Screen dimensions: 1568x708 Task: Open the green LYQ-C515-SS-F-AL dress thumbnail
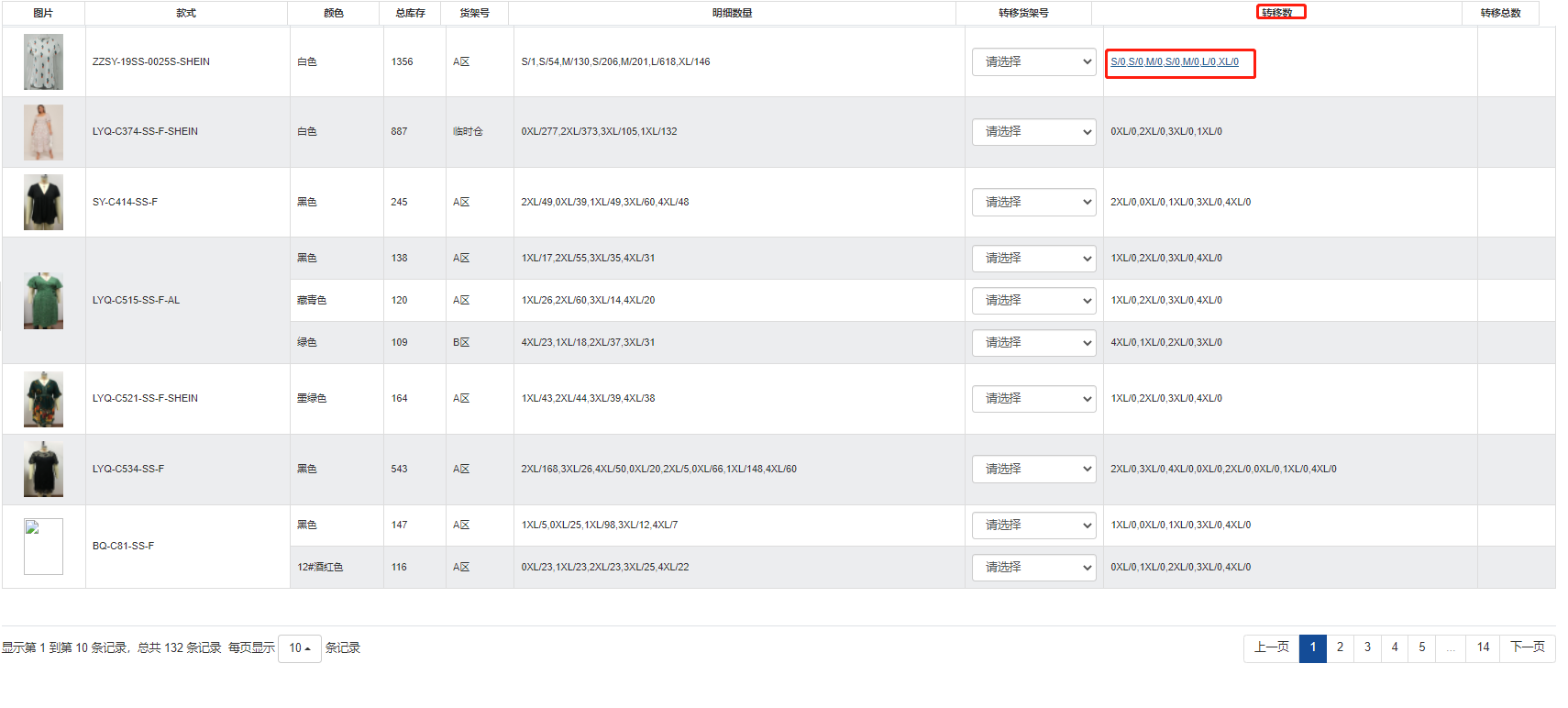pyautogui.click(x=43, y=301)
